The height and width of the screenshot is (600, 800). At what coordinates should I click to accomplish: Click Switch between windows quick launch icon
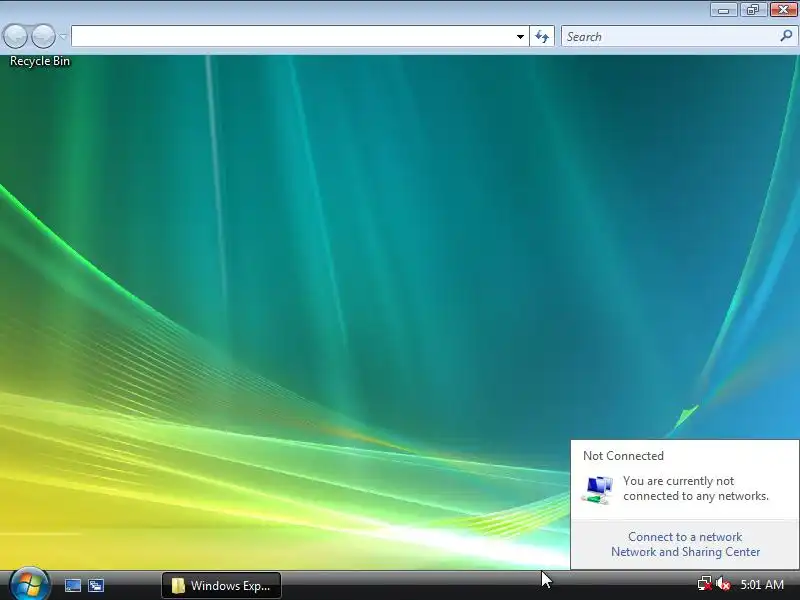click(96, 585)
